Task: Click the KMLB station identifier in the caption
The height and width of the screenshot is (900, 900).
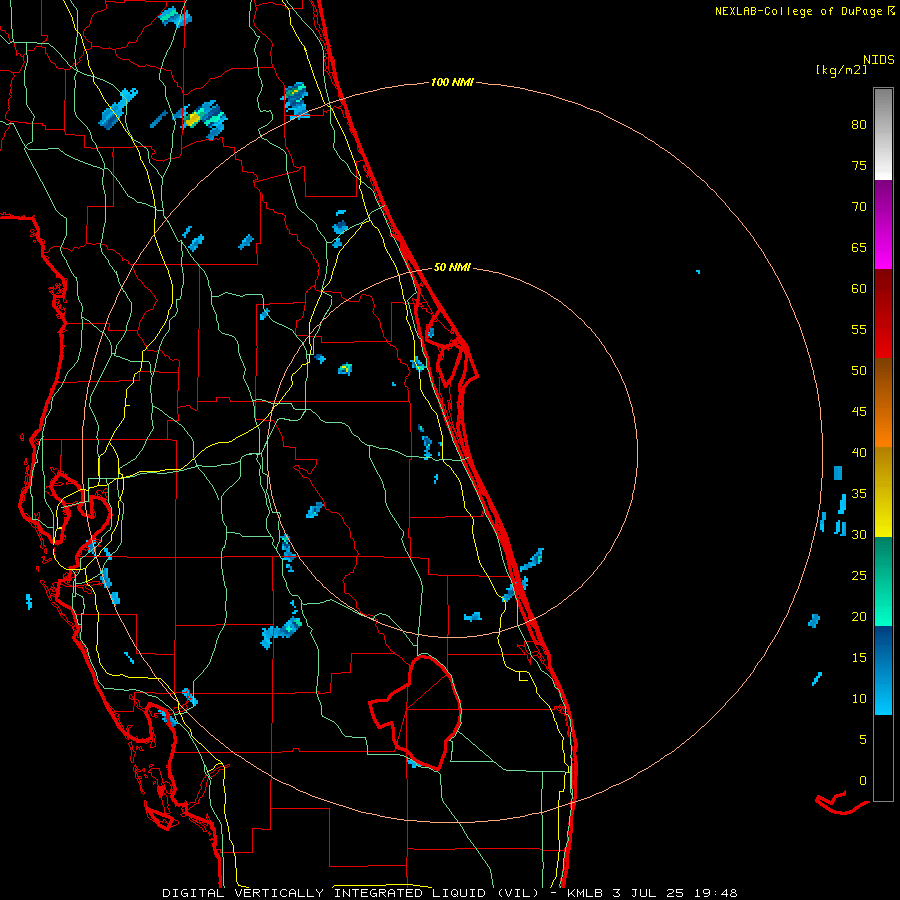Action: [x=585, y=893]
